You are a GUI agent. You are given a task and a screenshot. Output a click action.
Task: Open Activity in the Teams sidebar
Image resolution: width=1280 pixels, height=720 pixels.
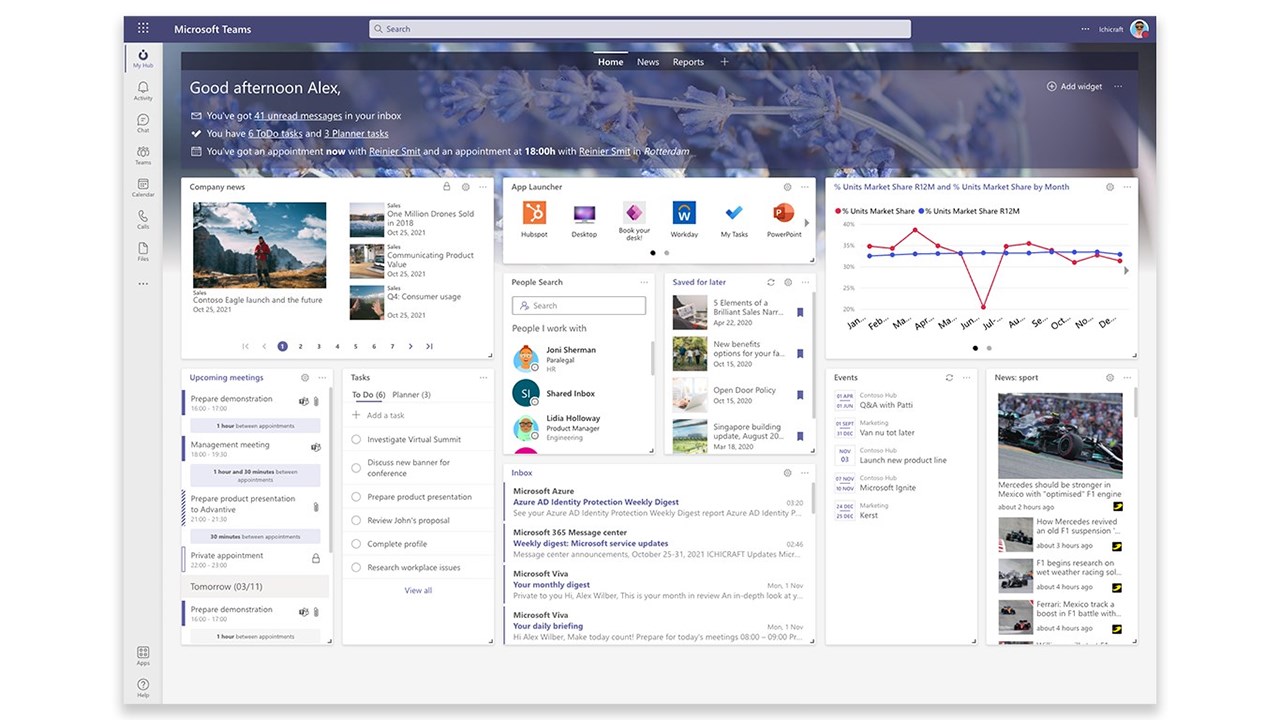[x=143, y=91]
